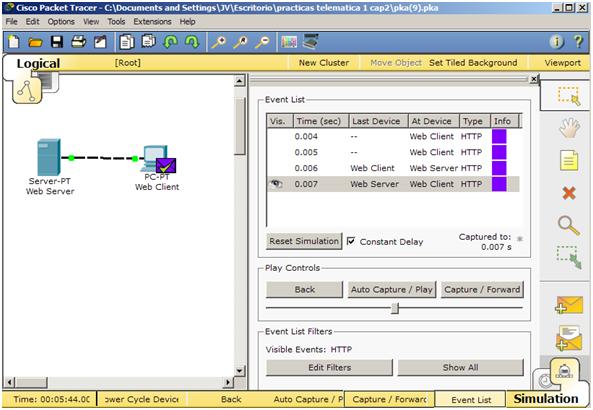Screen dimensions: 593x410
Task: Open the Custom Devices Dialog icon
Action: (311, 41)
